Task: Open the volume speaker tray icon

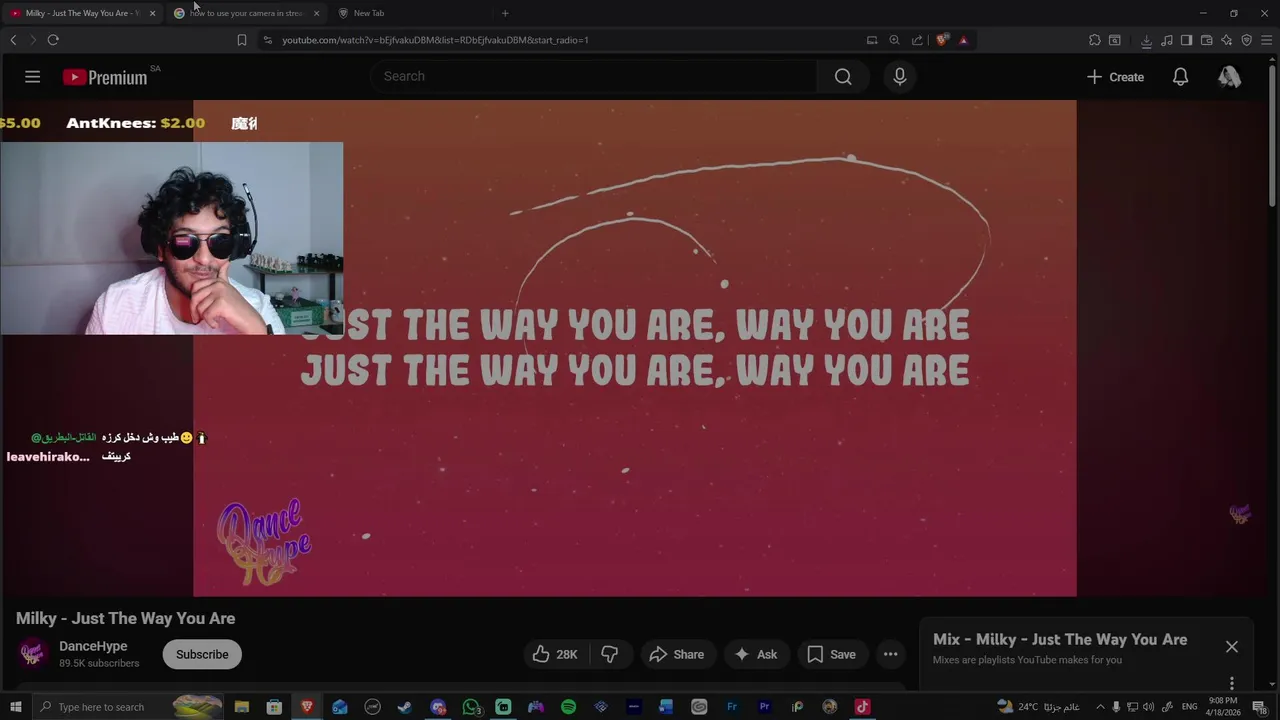Action: tap(1150, 707)
